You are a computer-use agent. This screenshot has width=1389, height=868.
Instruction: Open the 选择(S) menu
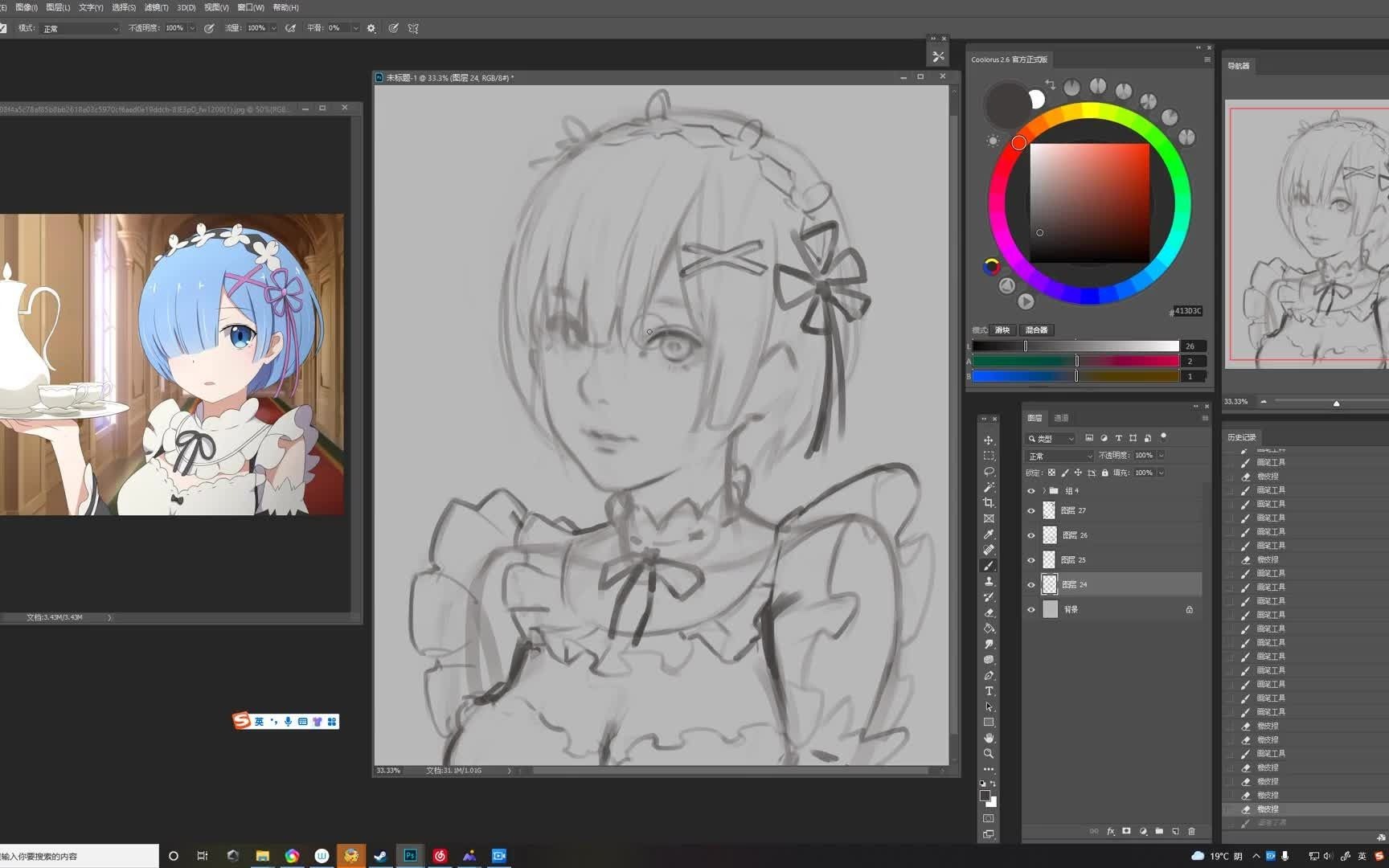click(x=123, y=7)
